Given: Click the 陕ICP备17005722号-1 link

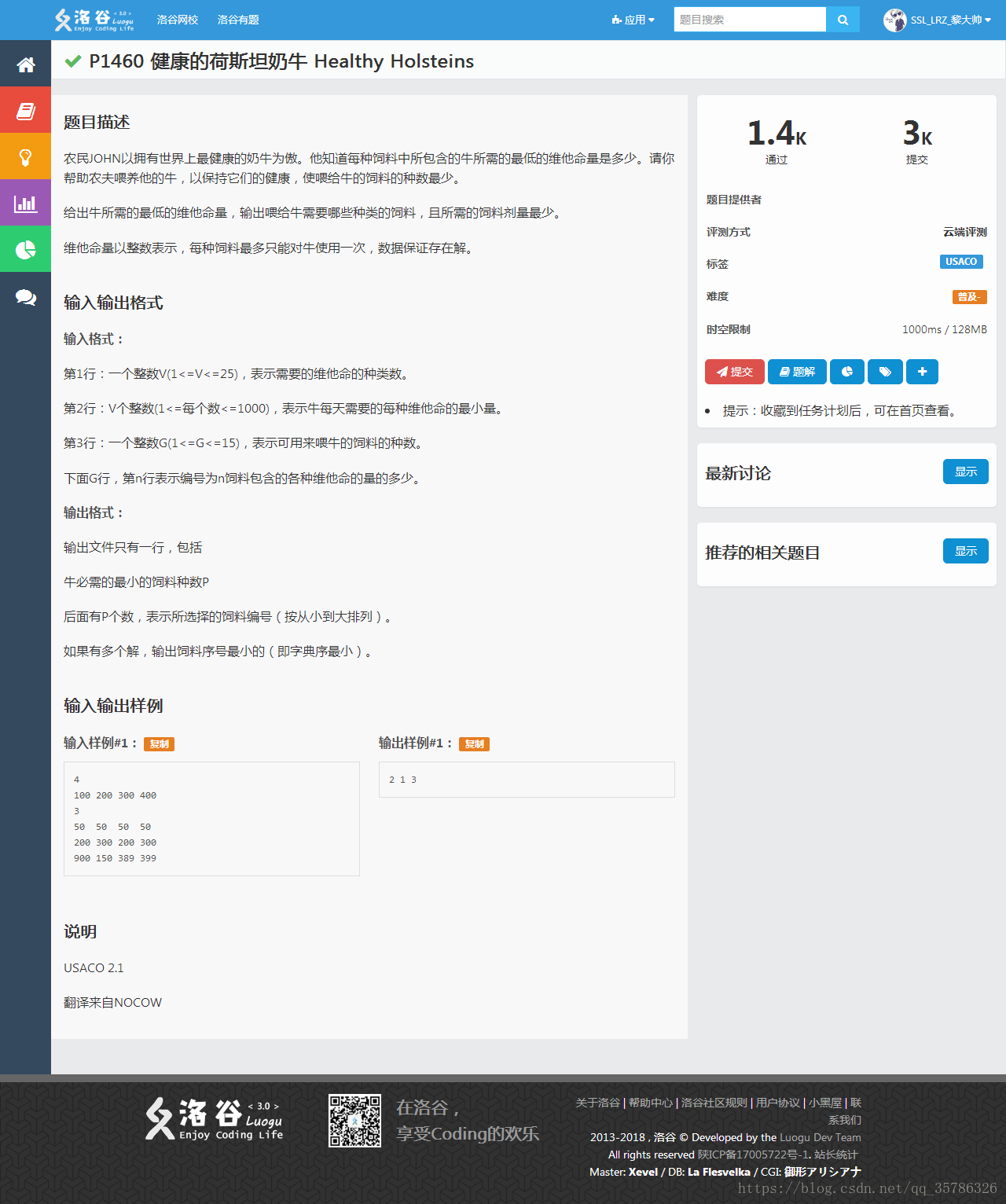Looking at the screenshot, I should 753,1154.
